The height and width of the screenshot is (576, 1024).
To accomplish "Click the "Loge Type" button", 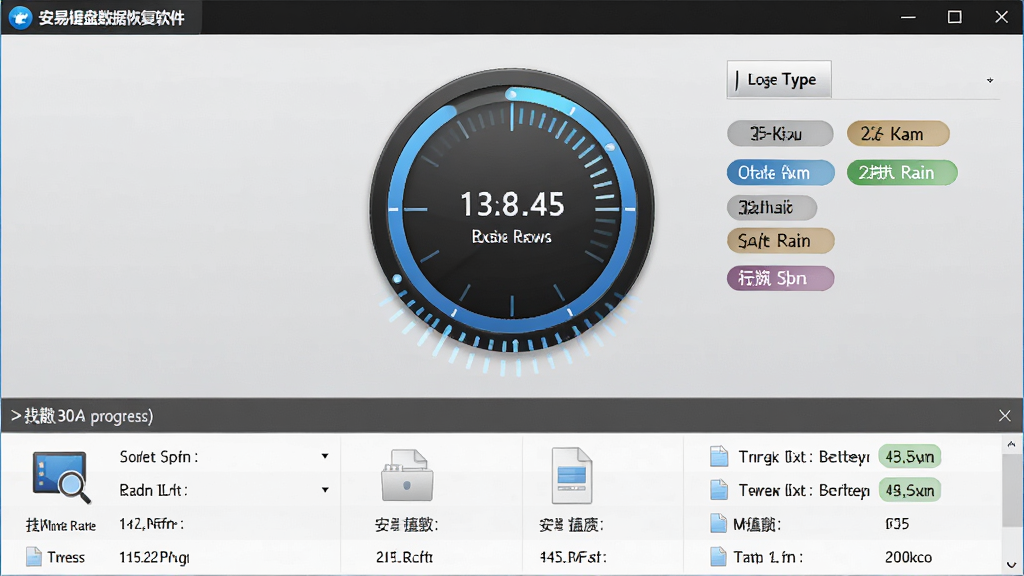I will pyautogui.click(x=779, y=80).
